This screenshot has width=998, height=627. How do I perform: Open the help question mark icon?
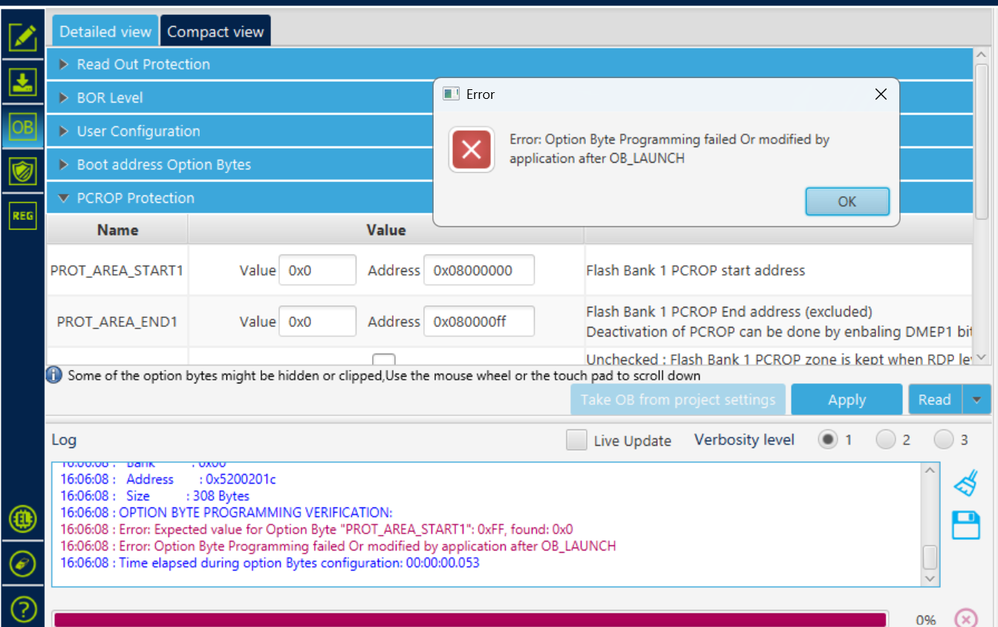pyautogui.click(x=22, y=609)
